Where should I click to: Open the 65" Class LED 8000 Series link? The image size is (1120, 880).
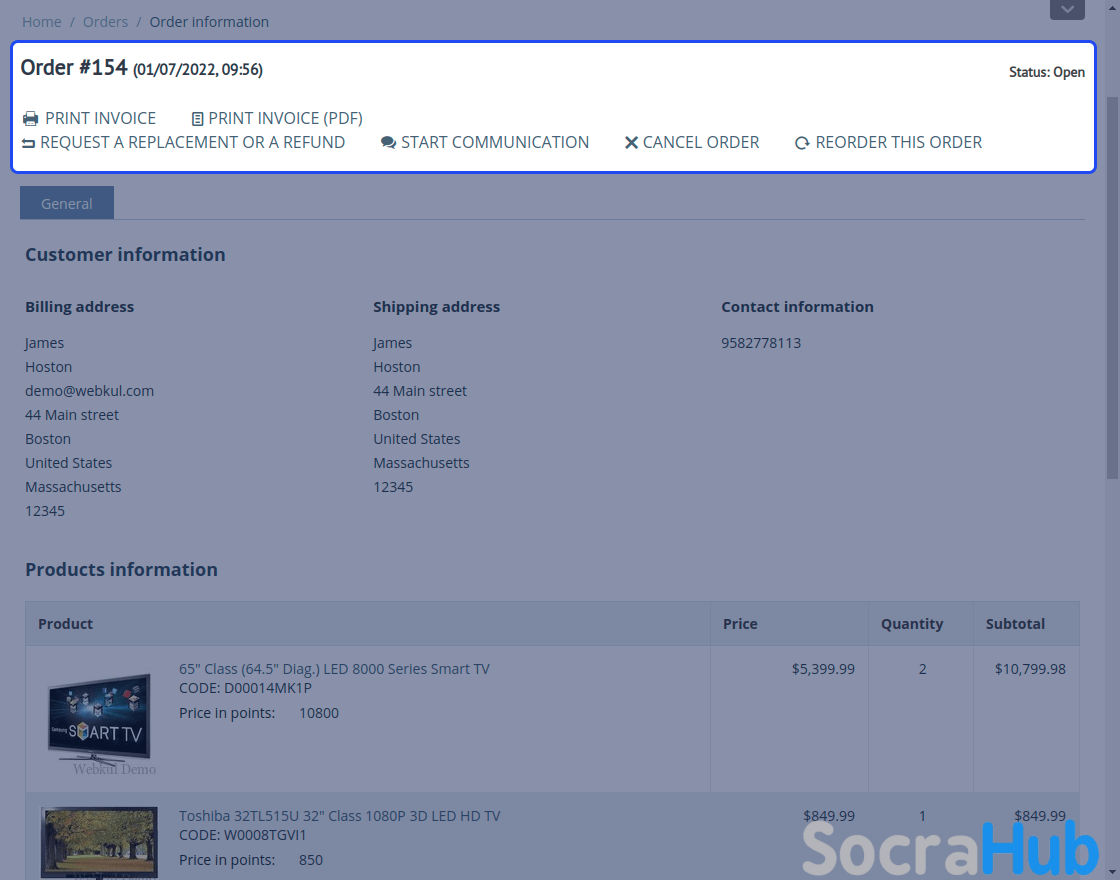point(334,669)
